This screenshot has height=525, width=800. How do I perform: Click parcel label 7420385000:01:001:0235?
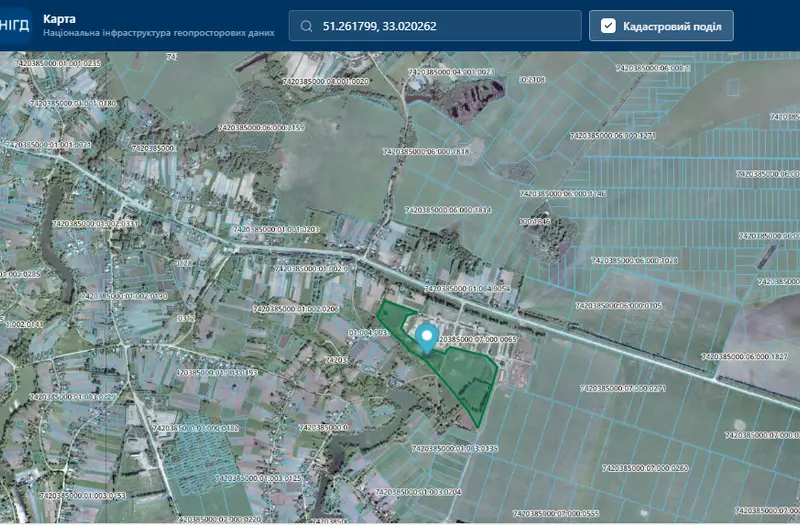[x=58, y=63]
